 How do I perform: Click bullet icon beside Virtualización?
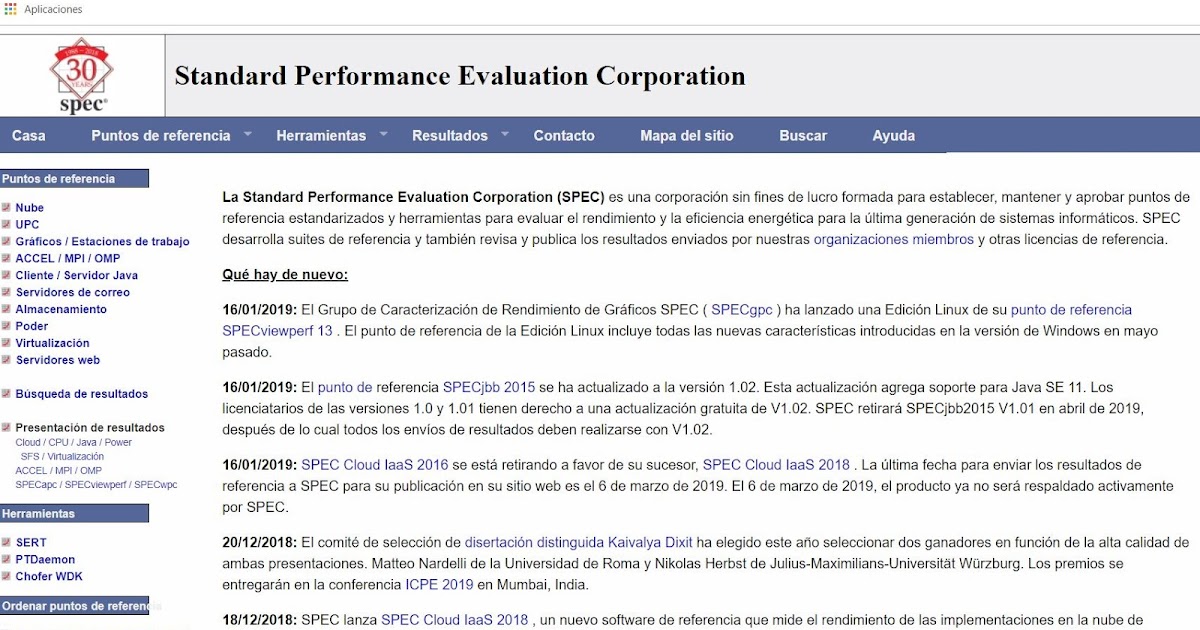tap(6, 343)
